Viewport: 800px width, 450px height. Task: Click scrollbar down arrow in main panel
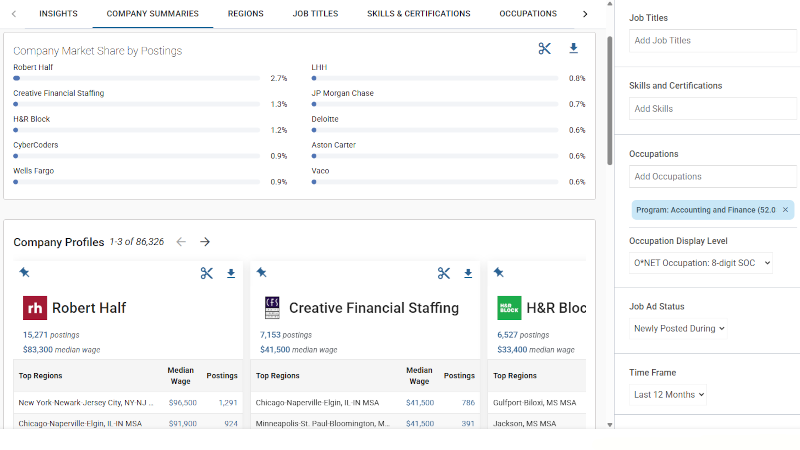[610, 424]
